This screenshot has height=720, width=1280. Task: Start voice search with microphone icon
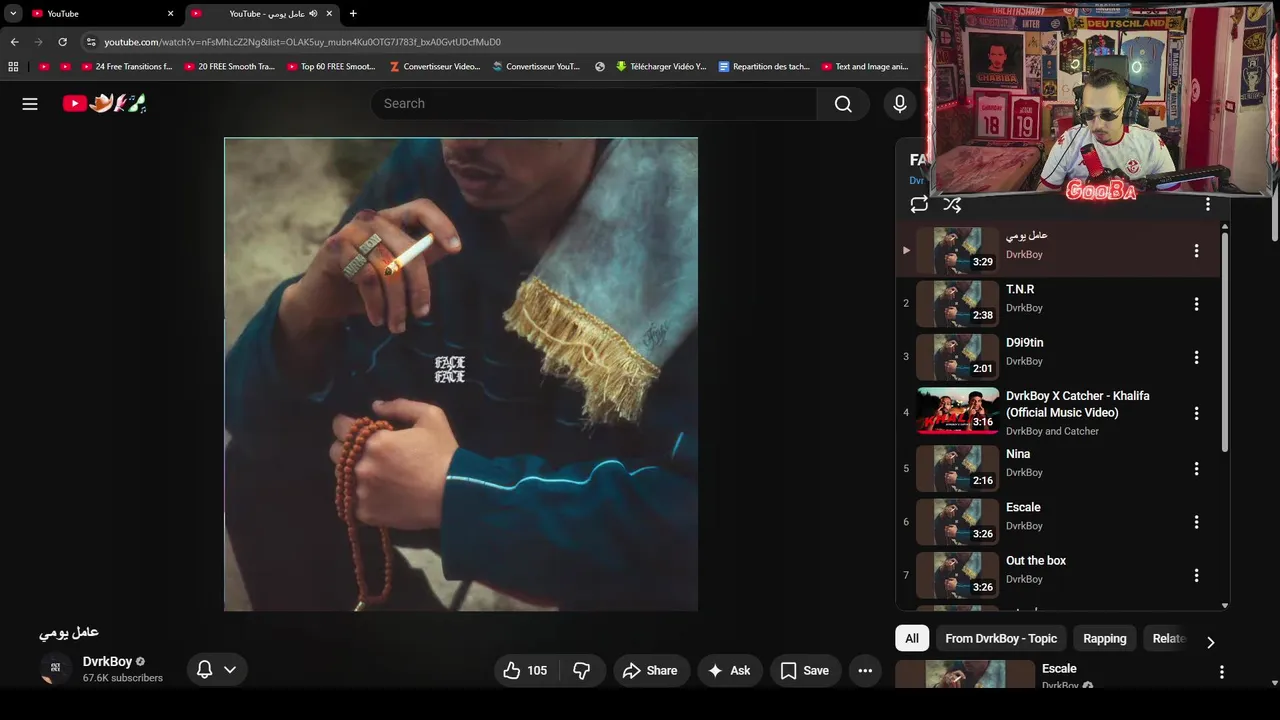(899, 104)
